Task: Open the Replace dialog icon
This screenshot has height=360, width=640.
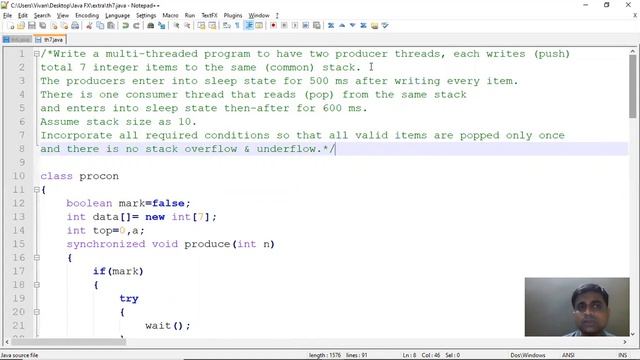Action: [x=162, y=26]
